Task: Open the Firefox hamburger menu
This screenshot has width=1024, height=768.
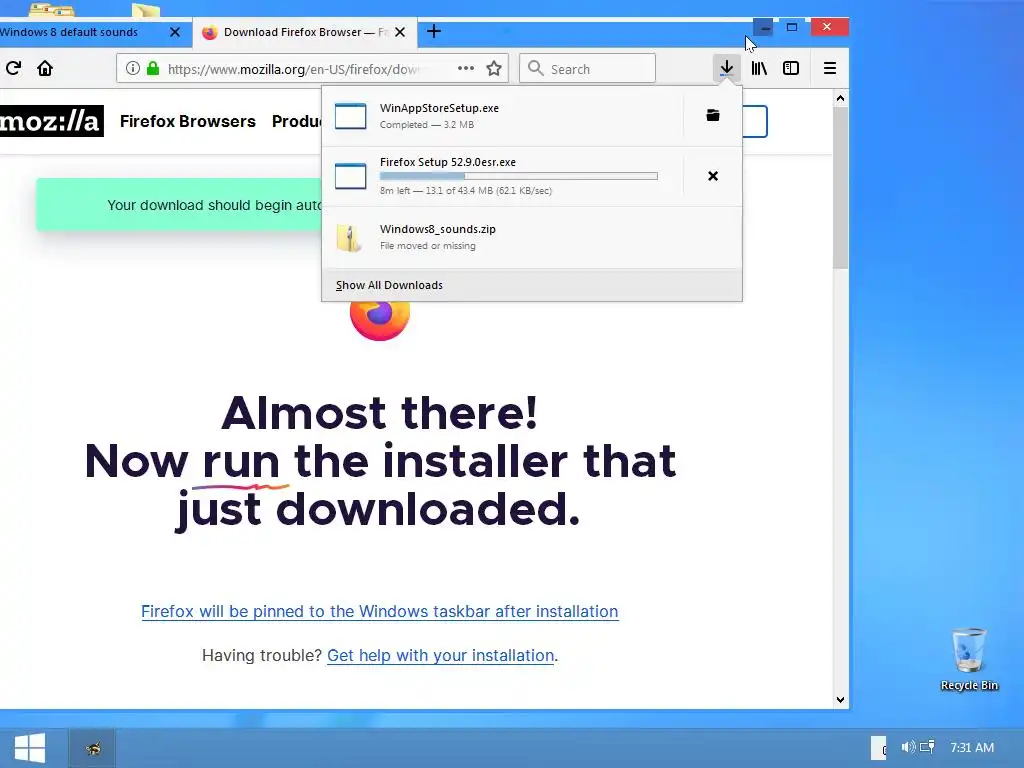Action: tap(829, 68)
